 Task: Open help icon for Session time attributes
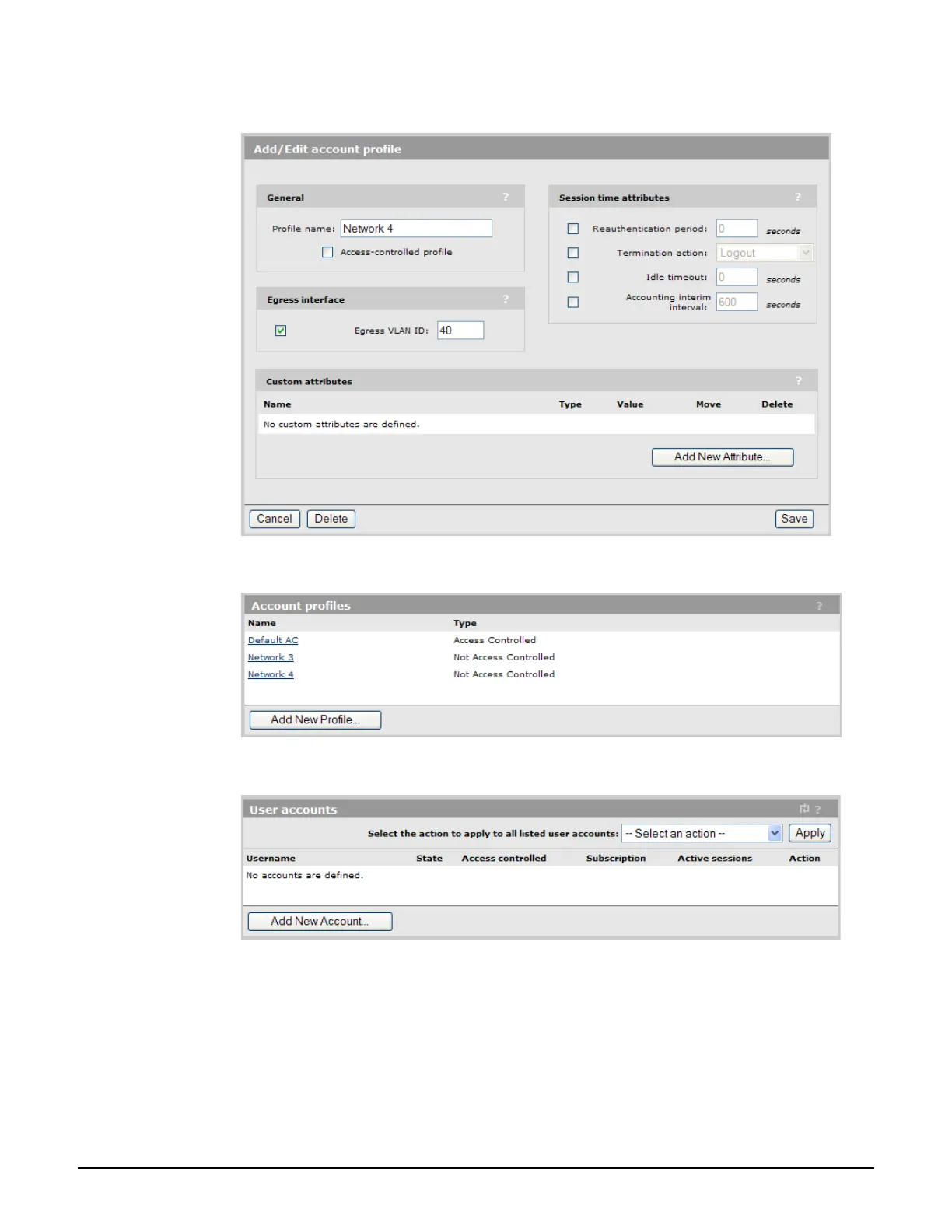click(798, 197)
